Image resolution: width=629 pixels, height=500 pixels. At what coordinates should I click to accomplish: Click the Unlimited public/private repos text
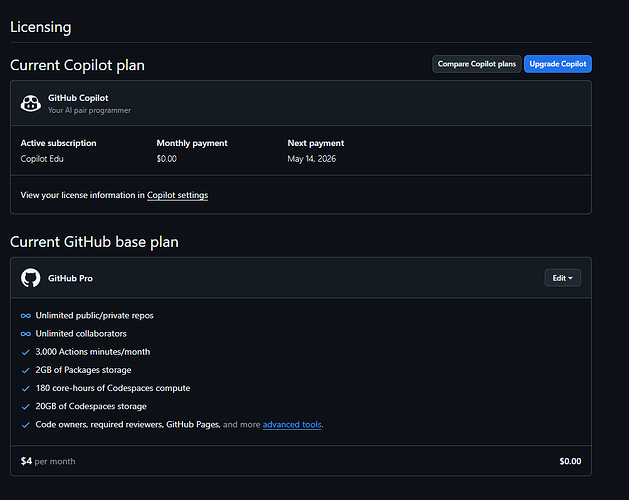point(95,316)
